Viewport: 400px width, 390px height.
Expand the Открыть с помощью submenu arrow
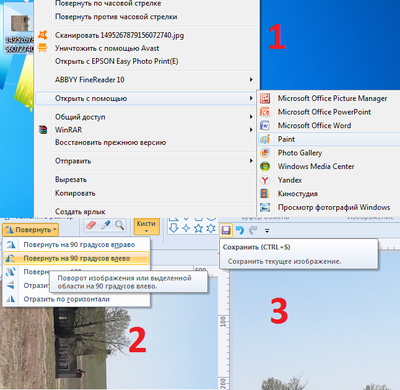pos(251,98)
